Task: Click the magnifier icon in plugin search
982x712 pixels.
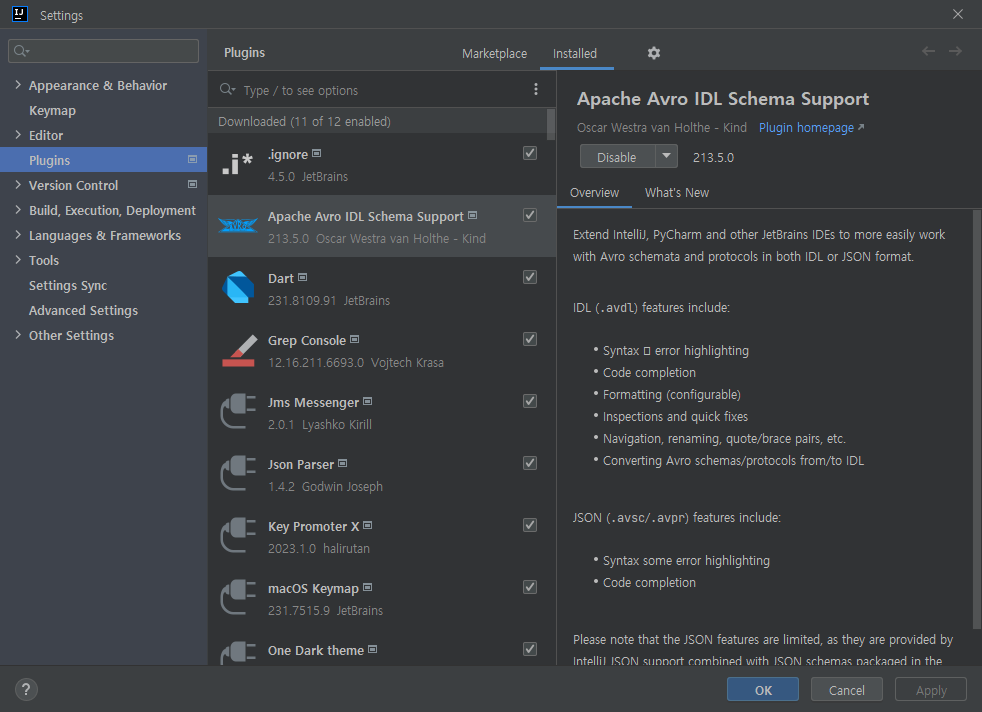Action: pos(227,90)
